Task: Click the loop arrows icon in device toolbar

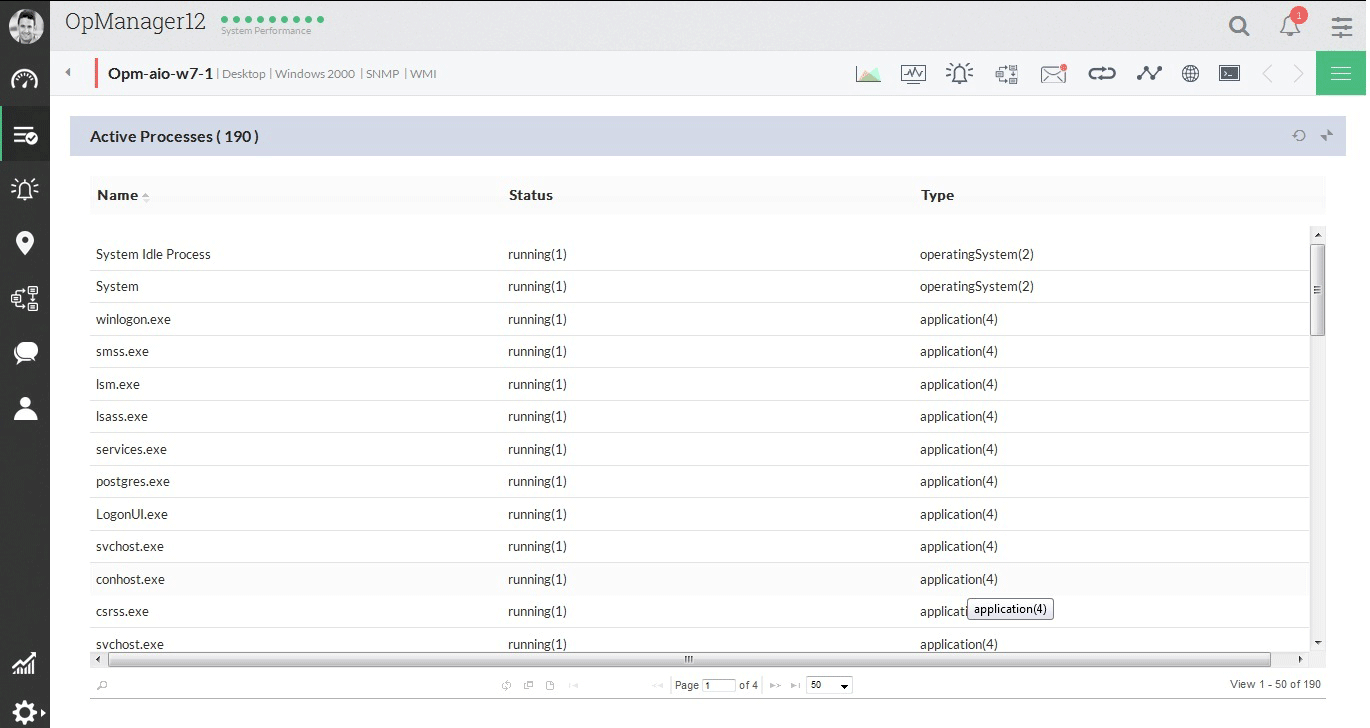Action: [1101, 73]
